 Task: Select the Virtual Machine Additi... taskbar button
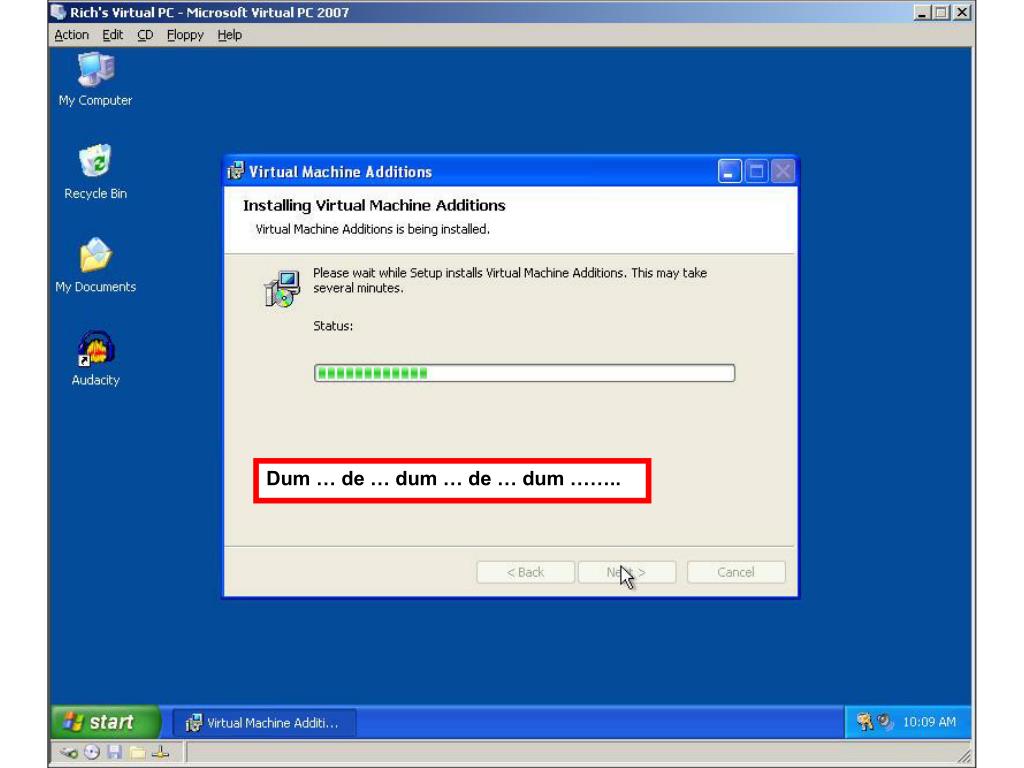click(x=264, y=723)
